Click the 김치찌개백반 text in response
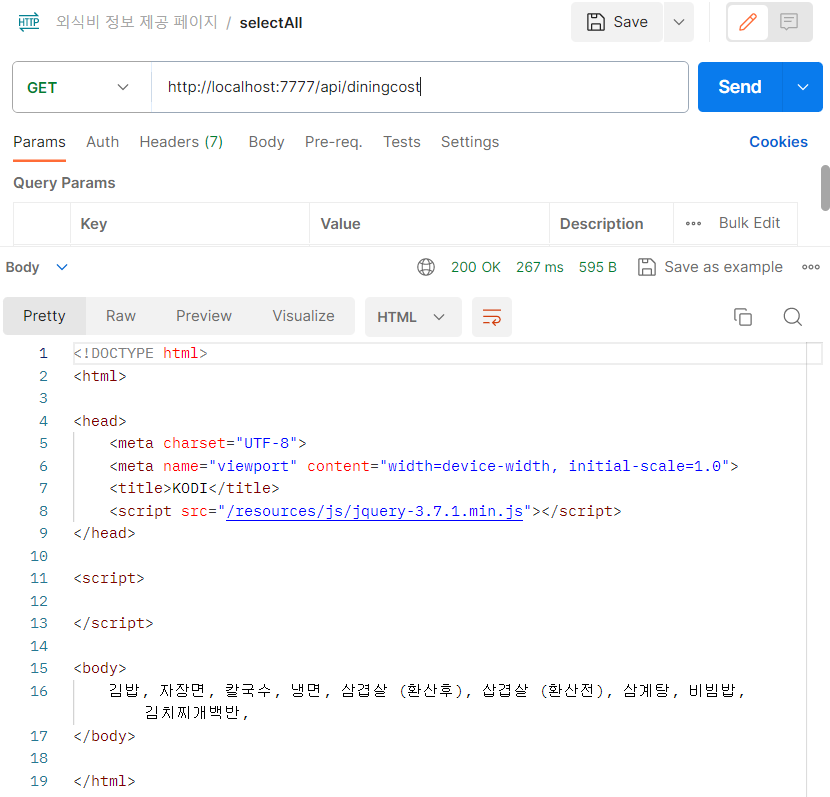 point(192,713)
